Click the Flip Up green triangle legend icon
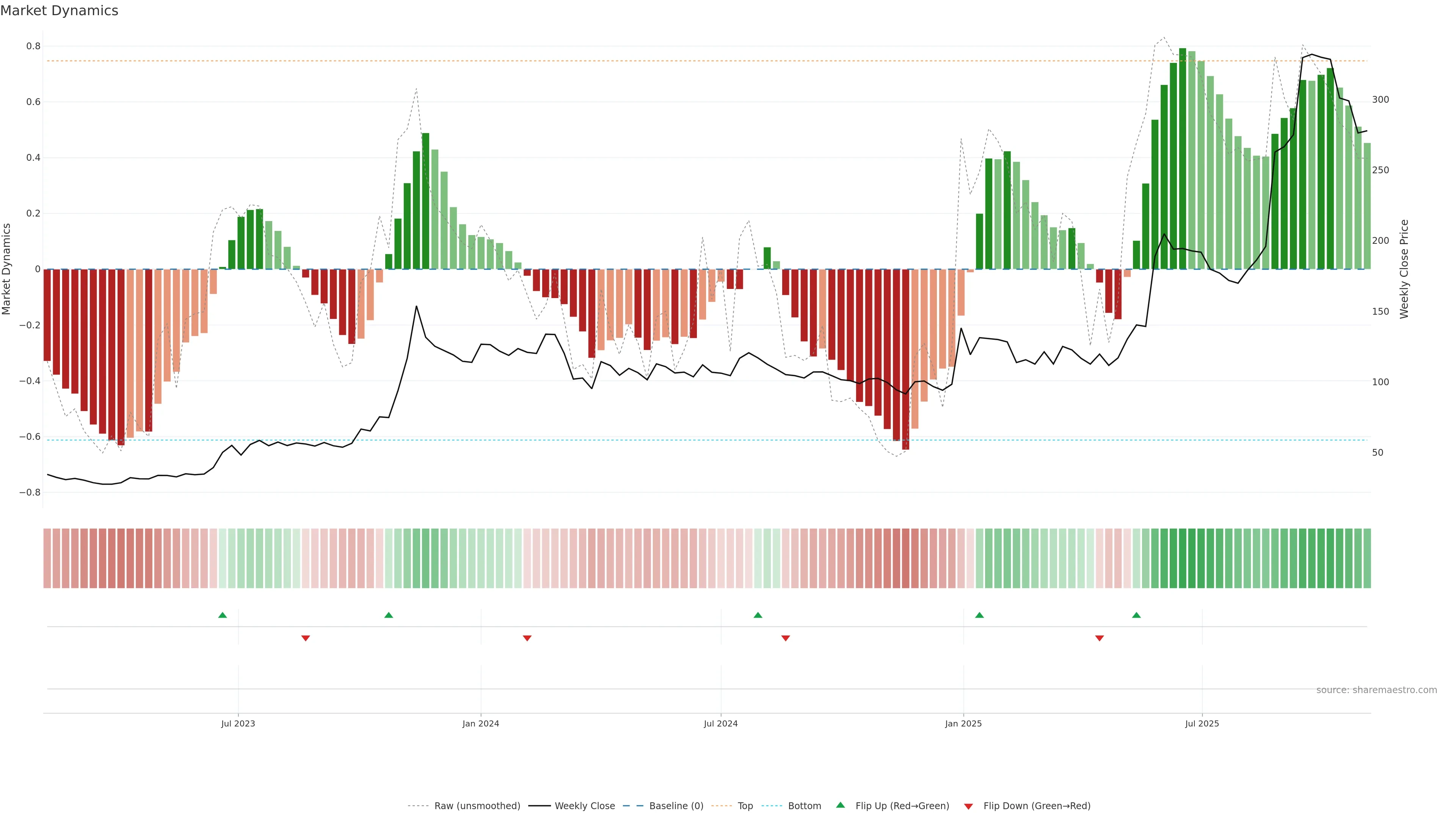The image size is (1456, 819). (x=840, y=805)
